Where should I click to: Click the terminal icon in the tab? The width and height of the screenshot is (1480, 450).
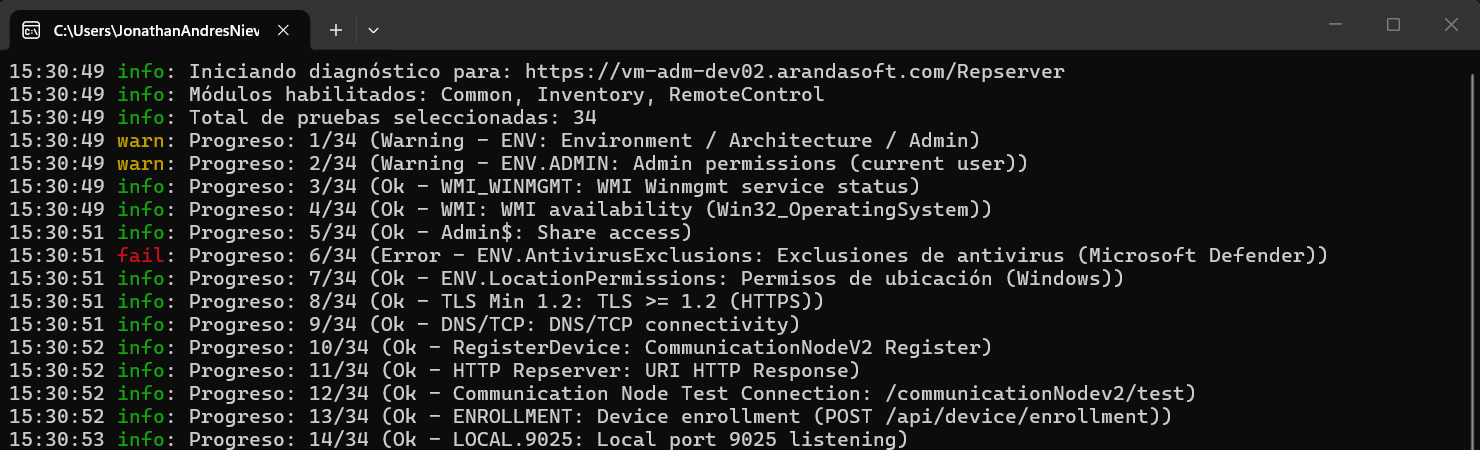click(31, 30)
